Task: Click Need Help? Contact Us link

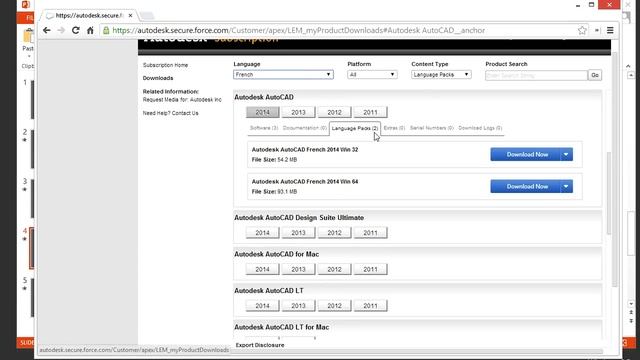Action: pos(171,113)
